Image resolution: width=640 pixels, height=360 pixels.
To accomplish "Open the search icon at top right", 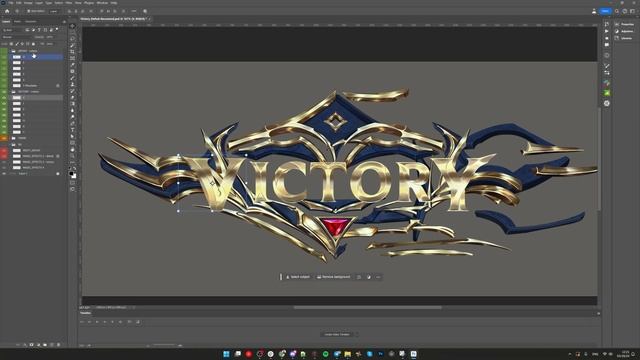I will pos(617,11).
